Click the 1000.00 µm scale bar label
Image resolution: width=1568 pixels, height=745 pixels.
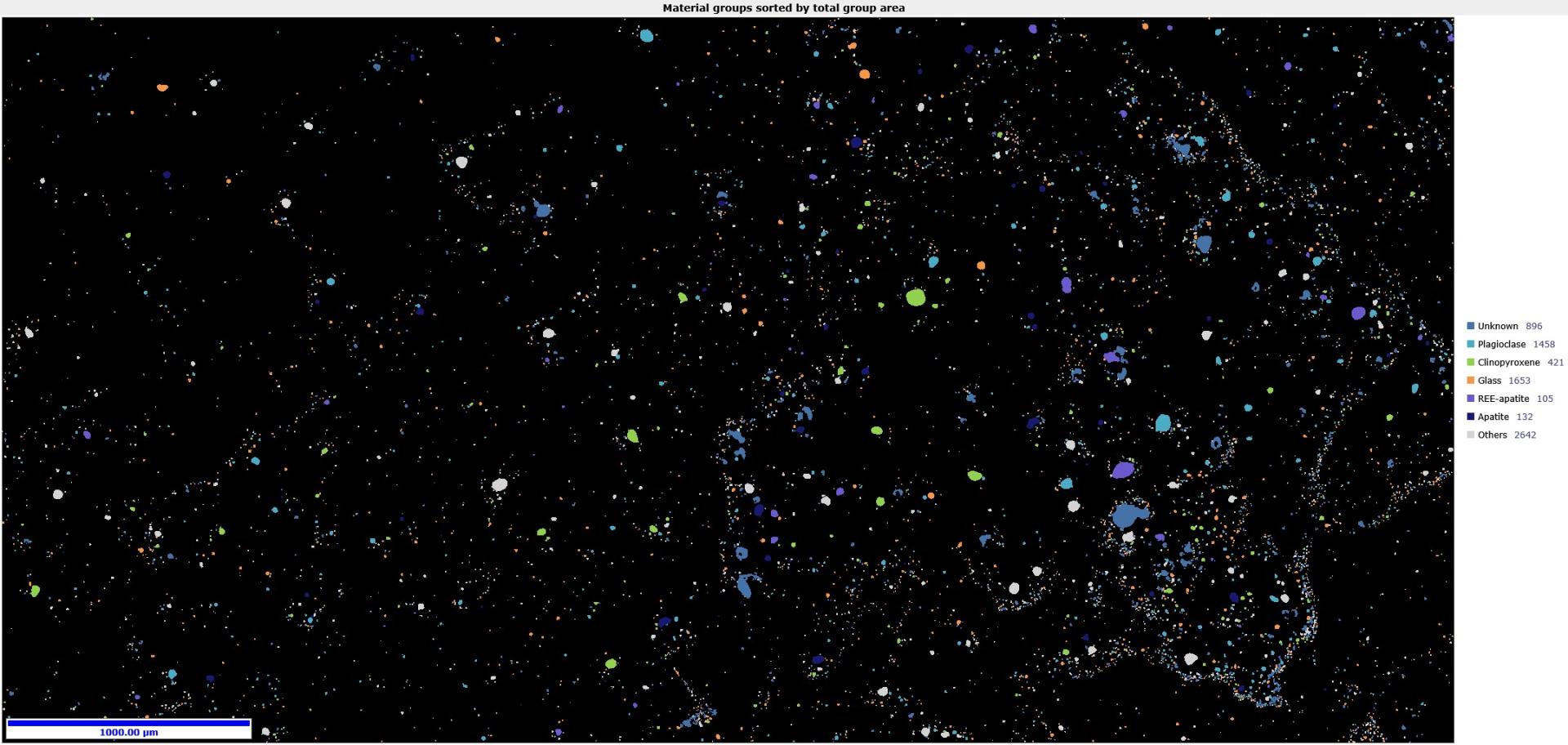coord(128,732)
